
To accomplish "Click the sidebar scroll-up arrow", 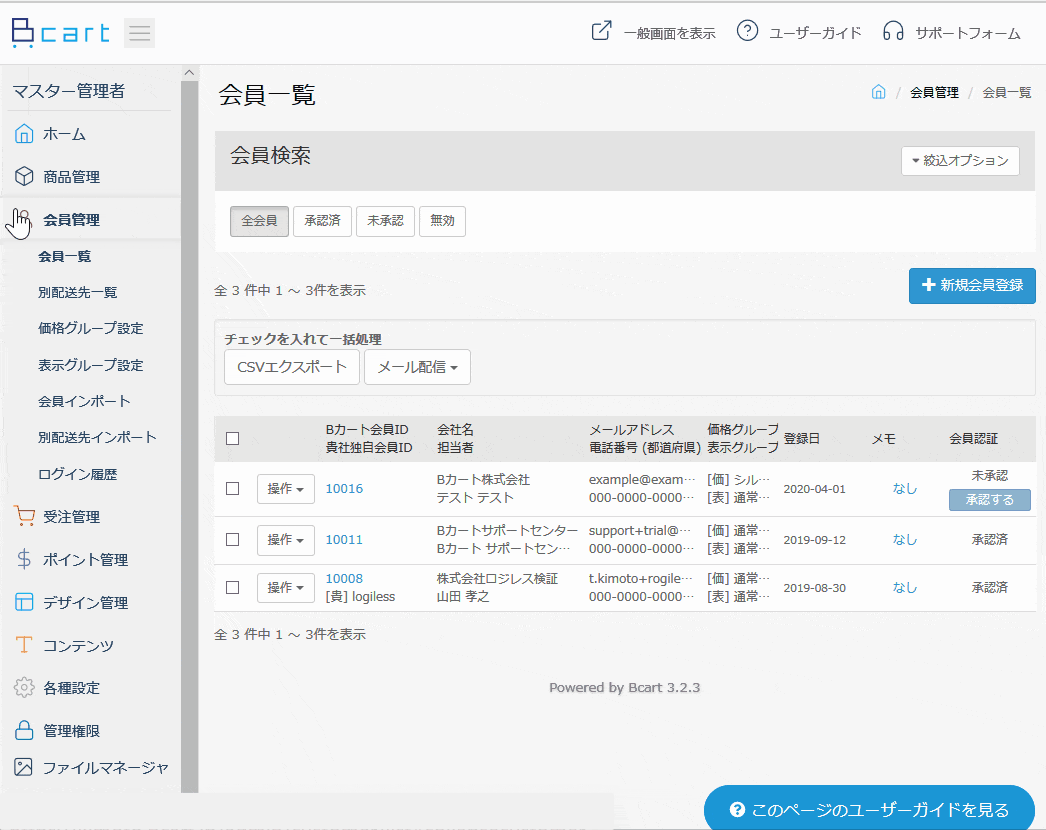I will [x=189, y=73].
